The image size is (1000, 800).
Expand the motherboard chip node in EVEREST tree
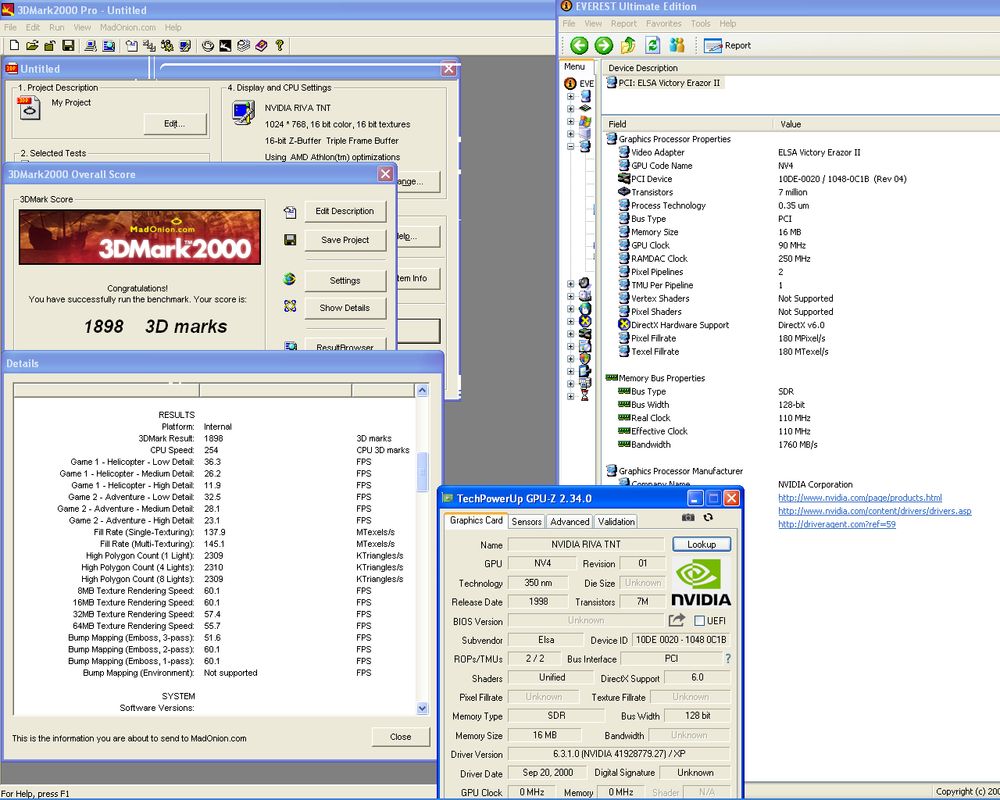pos(570,108)
